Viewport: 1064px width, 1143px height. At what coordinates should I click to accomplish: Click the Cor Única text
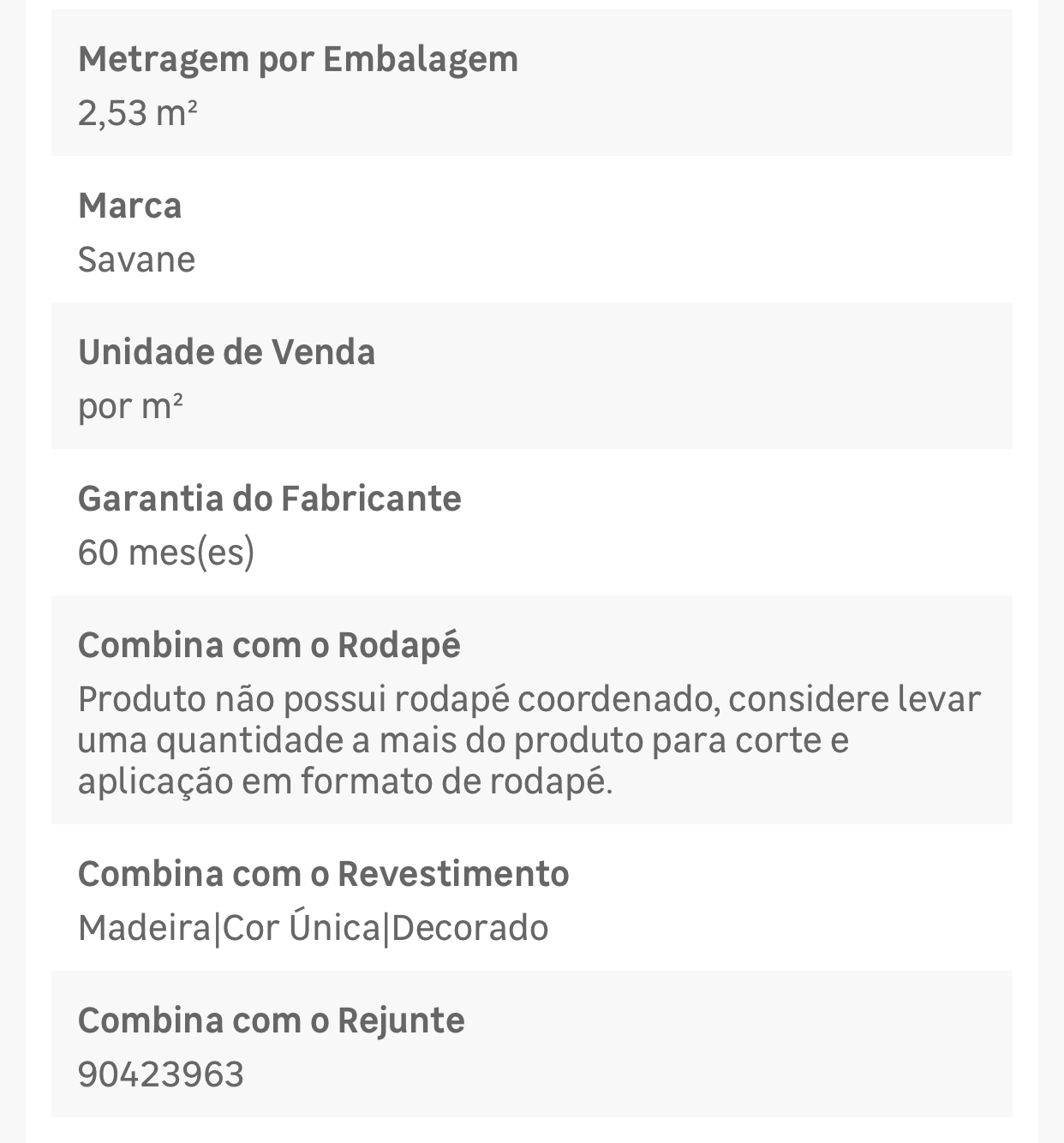301,928
